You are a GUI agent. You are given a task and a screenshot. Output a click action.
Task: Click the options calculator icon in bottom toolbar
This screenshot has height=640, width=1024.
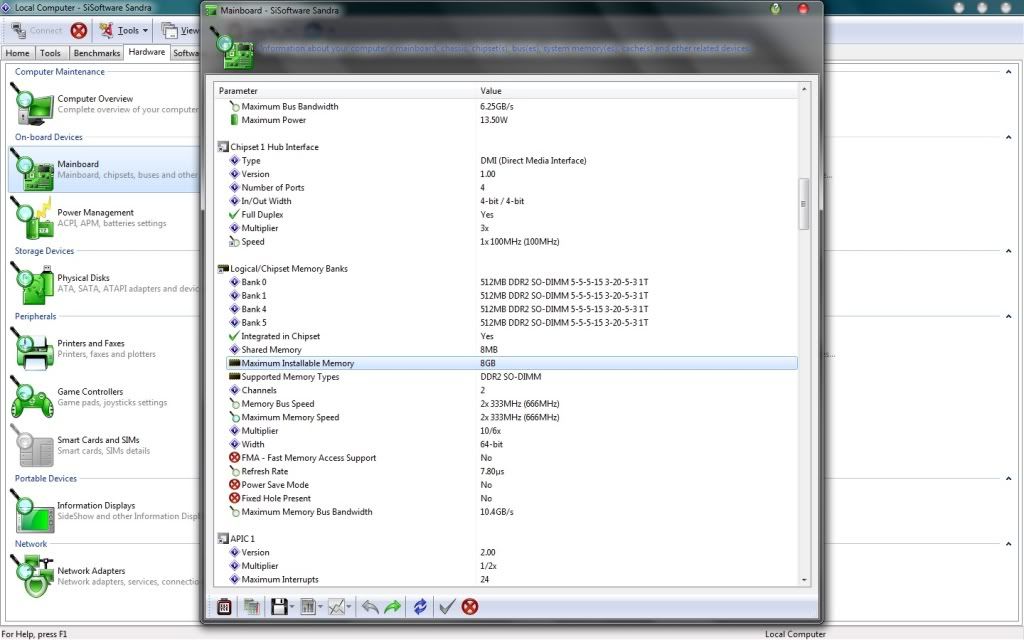point(224,607)
